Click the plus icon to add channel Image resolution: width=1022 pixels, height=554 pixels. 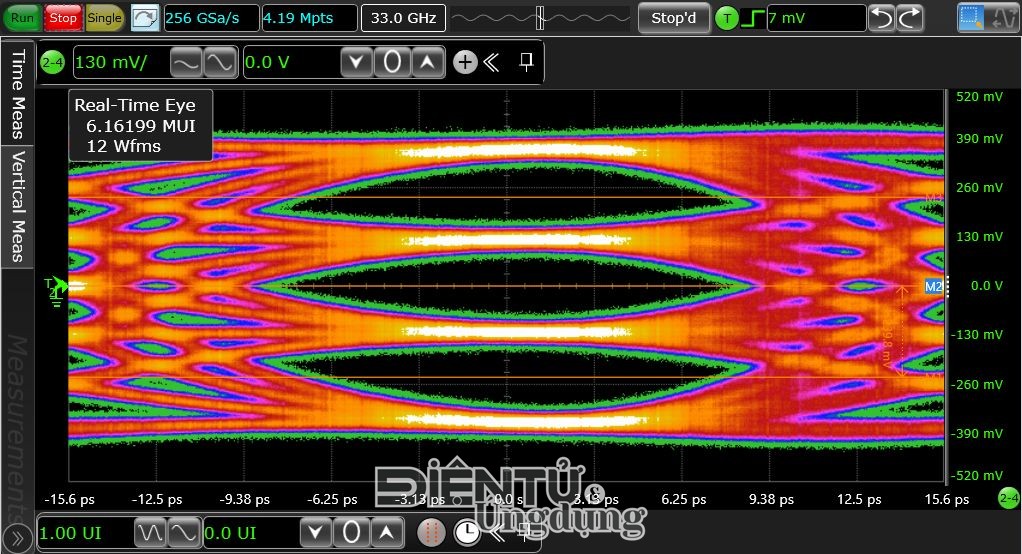pos(465,63)
